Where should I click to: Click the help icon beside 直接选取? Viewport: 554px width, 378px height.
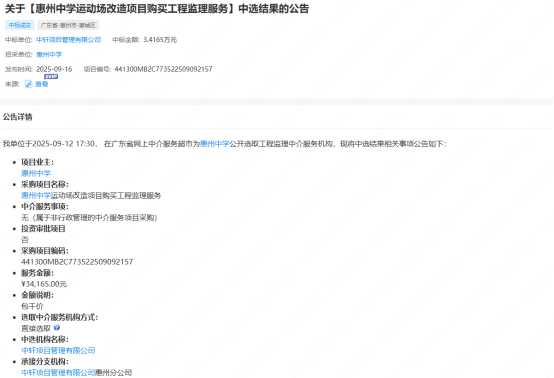click(x=57, y=328)
